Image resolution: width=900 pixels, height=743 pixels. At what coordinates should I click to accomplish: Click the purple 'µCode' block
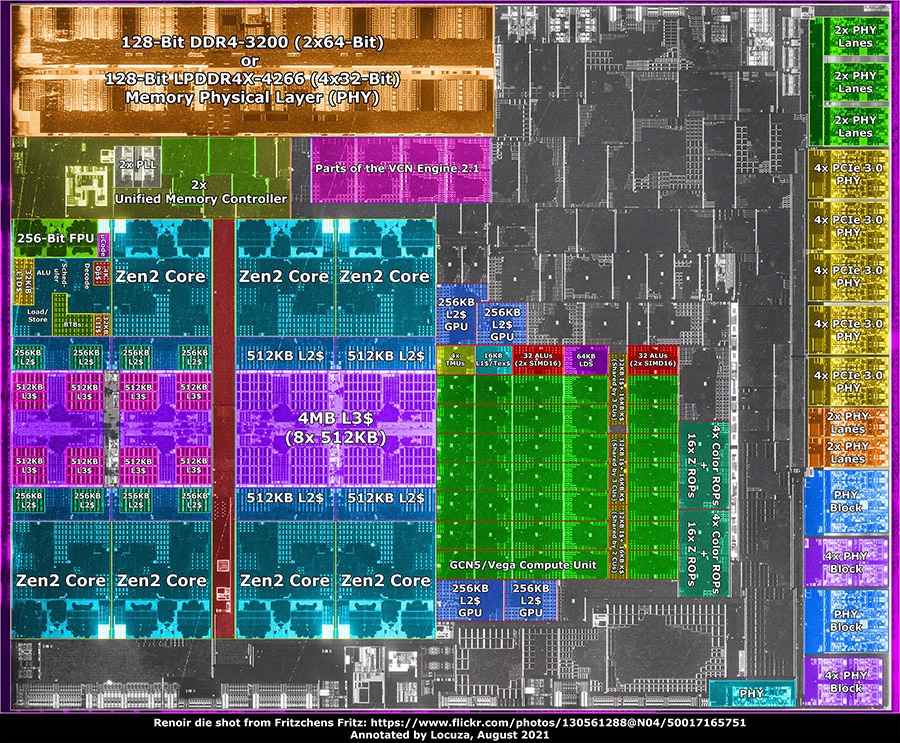coord(103,245)
